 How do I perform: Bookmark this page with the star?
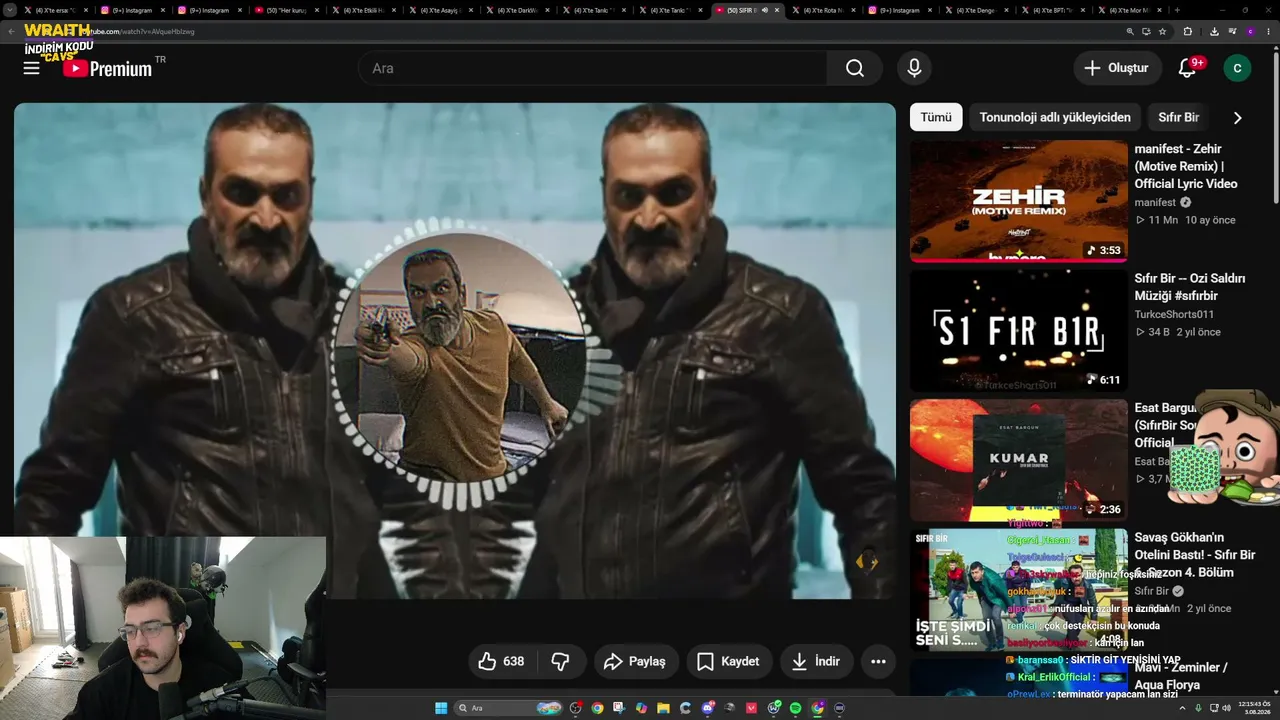click(x=1162, y=31)
